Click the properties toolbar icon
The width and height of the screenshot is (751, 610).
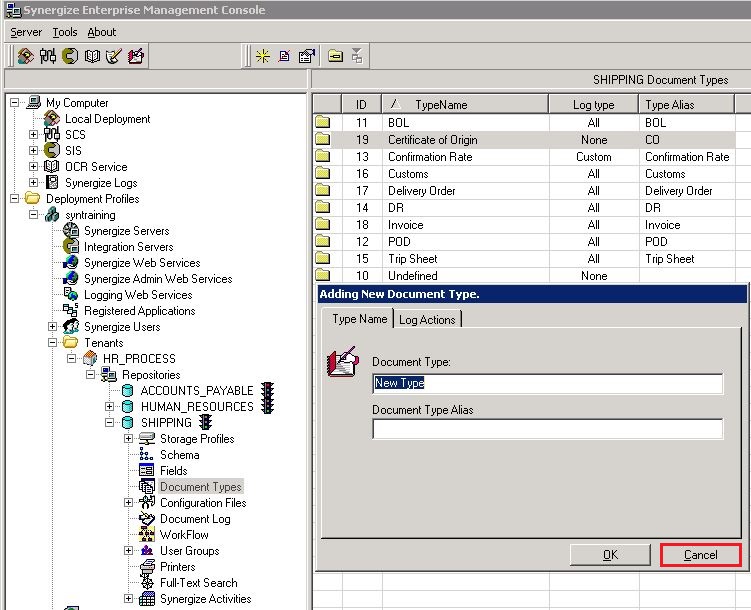coord(307,56)
